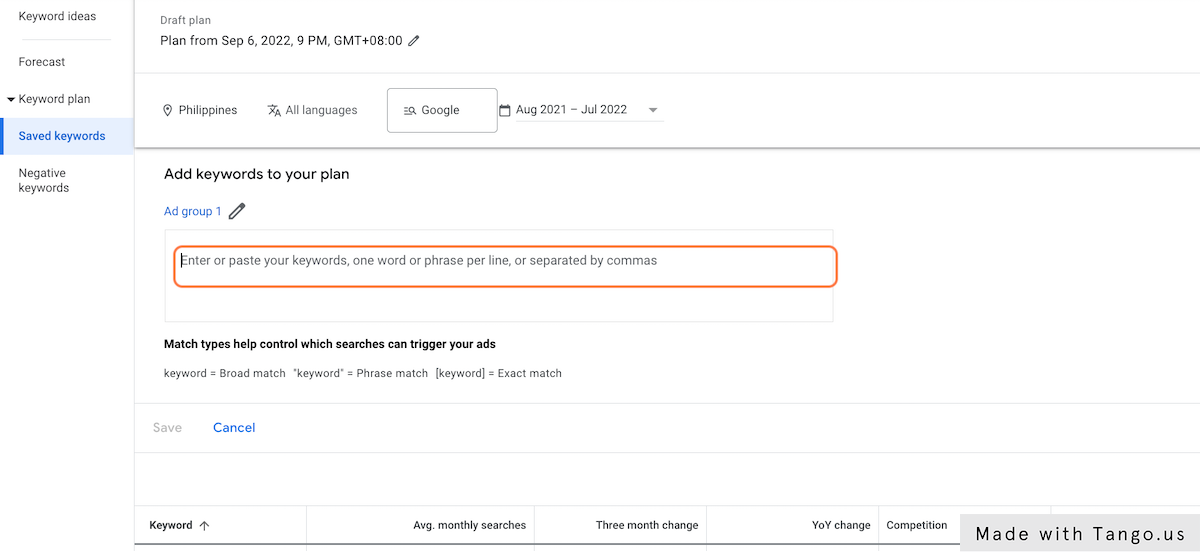Collapse the Keyword plan section
The height and width of the screenshot is (552, 1200).
pos(11,99)
